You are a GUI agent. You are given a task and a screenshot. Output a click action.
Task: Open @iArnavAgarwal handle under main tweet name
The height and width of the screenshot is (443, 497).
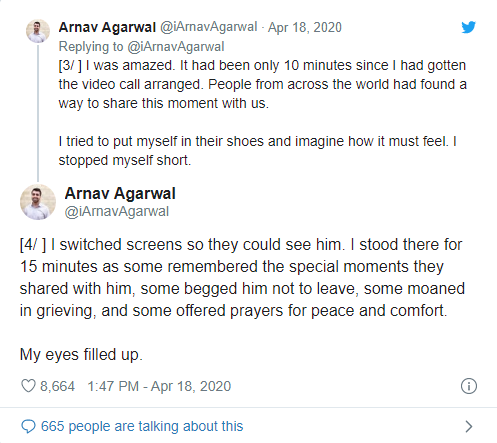(x=117, y=212)
